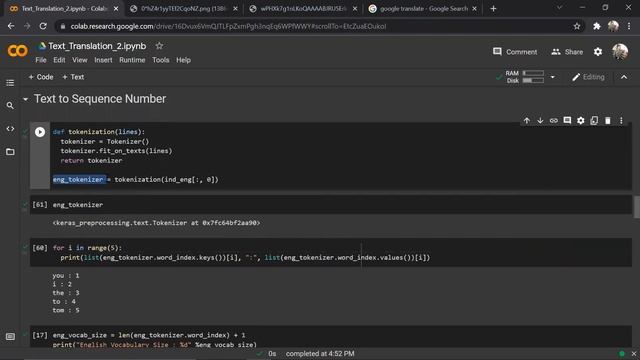Open the browser extensions puzzle icon
This screenshot has width=640, height=360.
click(x=597, y=26)
